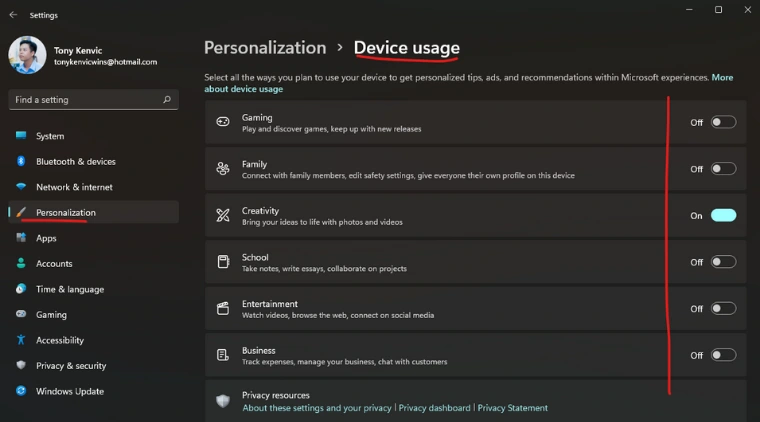Enable the Business toggle switch

click(x=723, y=355)
